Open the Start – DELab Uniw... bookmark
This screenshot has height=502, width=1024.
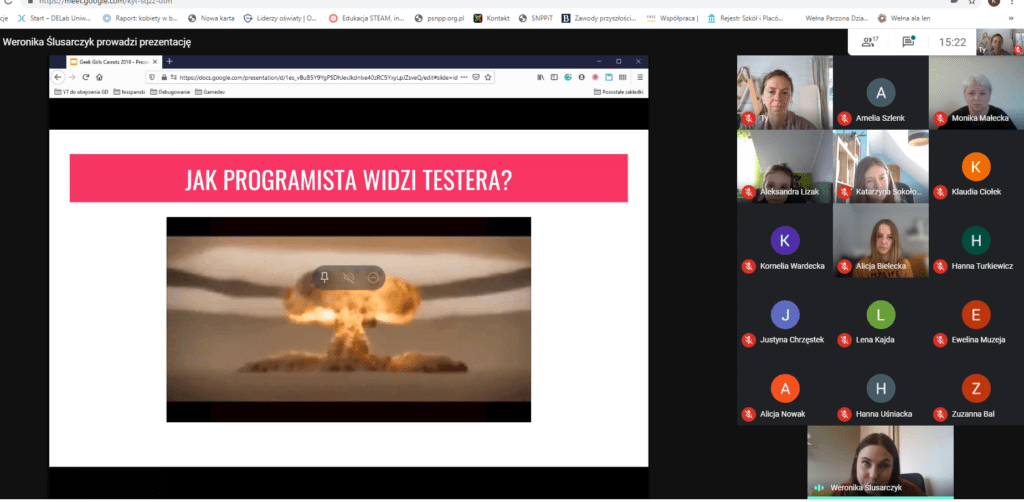pyautogui.click(x=56, y=18)
